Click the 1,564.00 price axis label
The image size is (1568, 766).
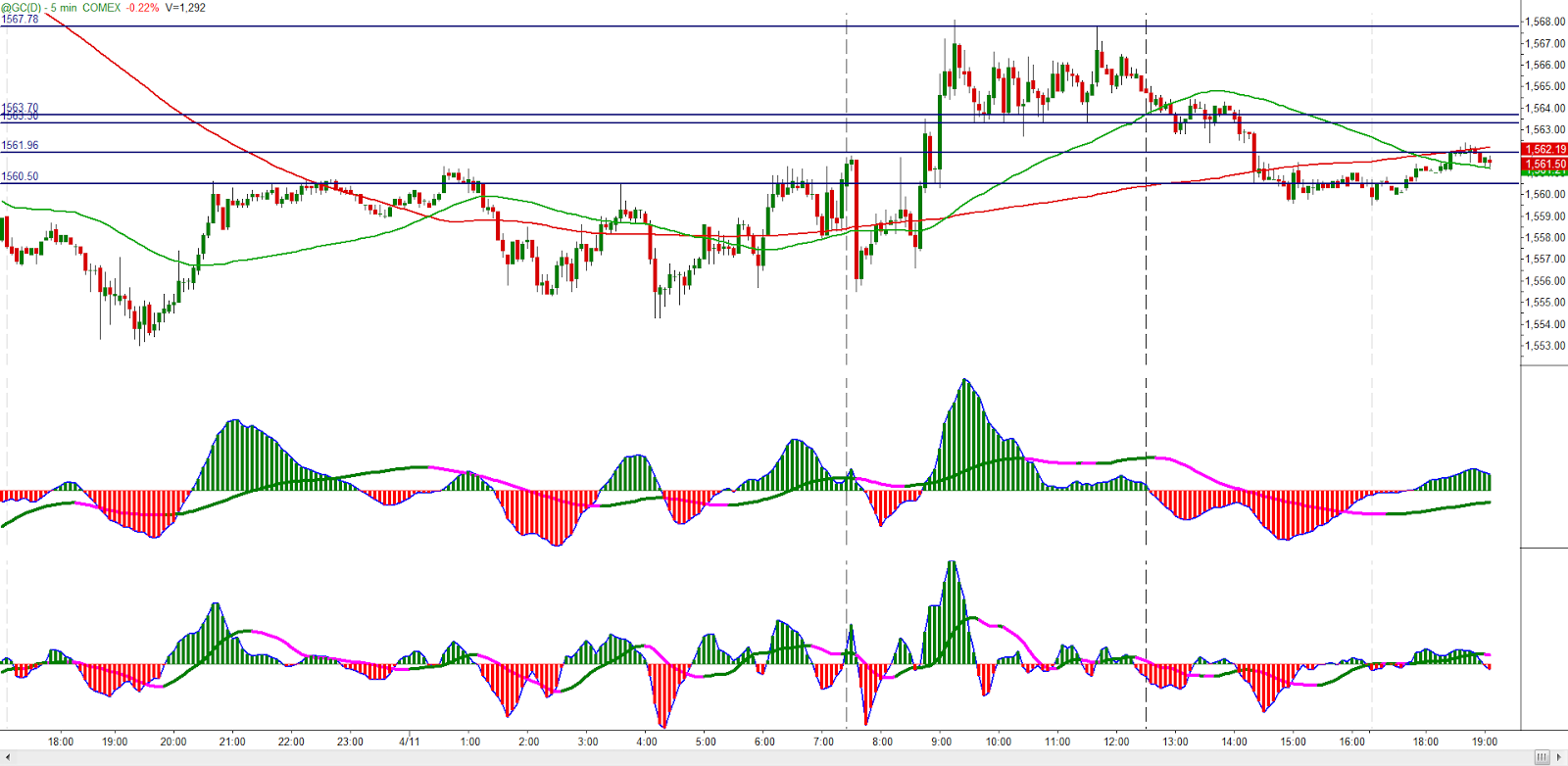pyautogui.click(x=1545, y=108)
